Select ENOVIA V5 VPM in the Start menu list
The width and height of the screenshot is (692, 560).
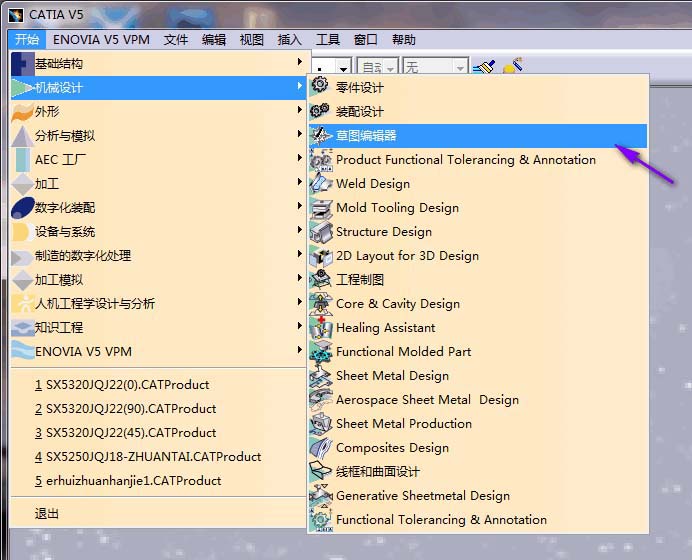pos(158,352)
